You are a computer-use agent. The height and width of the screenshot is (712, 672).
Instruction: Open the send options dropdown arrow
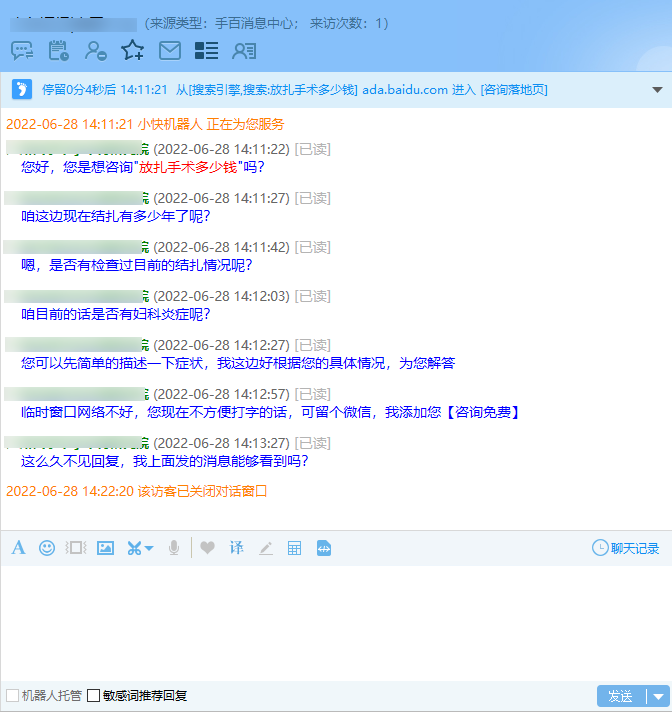(659, 697)
